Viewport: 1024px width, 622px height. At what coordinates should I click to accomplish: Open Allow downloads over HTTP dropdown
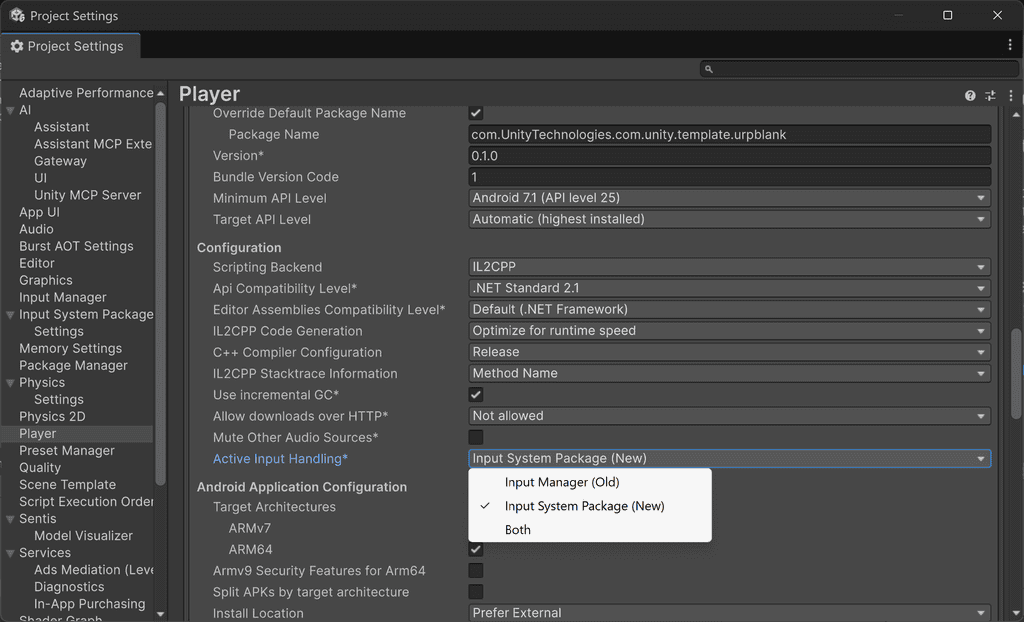(x=729, y=416)
